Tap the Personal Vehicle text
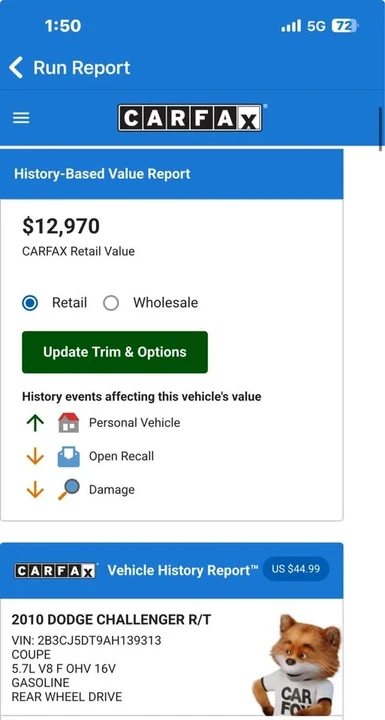The image size is (385, 720). (135, 423)
